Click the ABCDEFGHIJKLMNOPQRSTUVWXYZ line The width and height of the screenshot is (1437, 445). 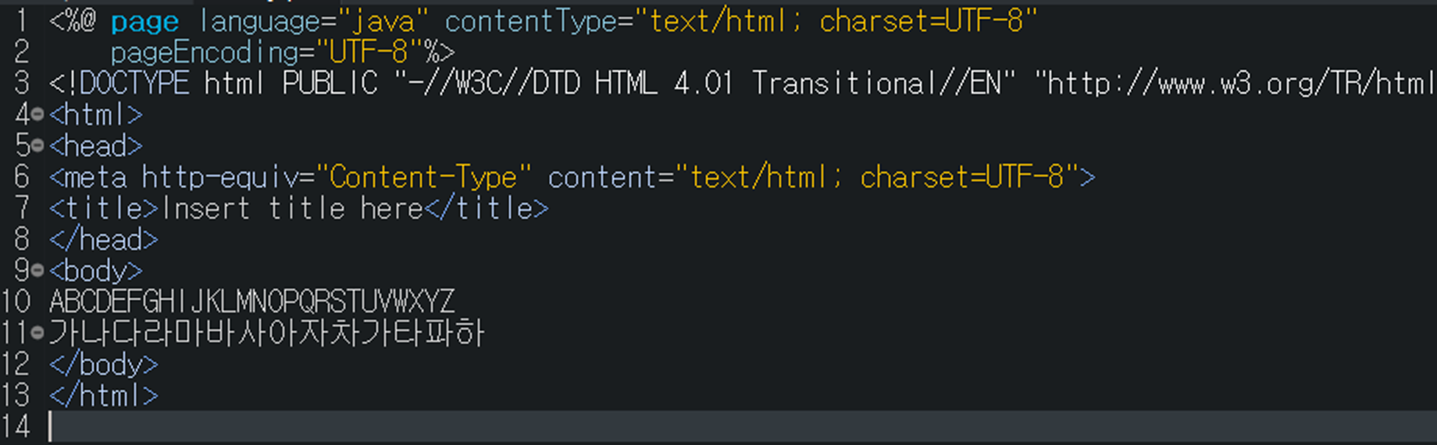252,301
